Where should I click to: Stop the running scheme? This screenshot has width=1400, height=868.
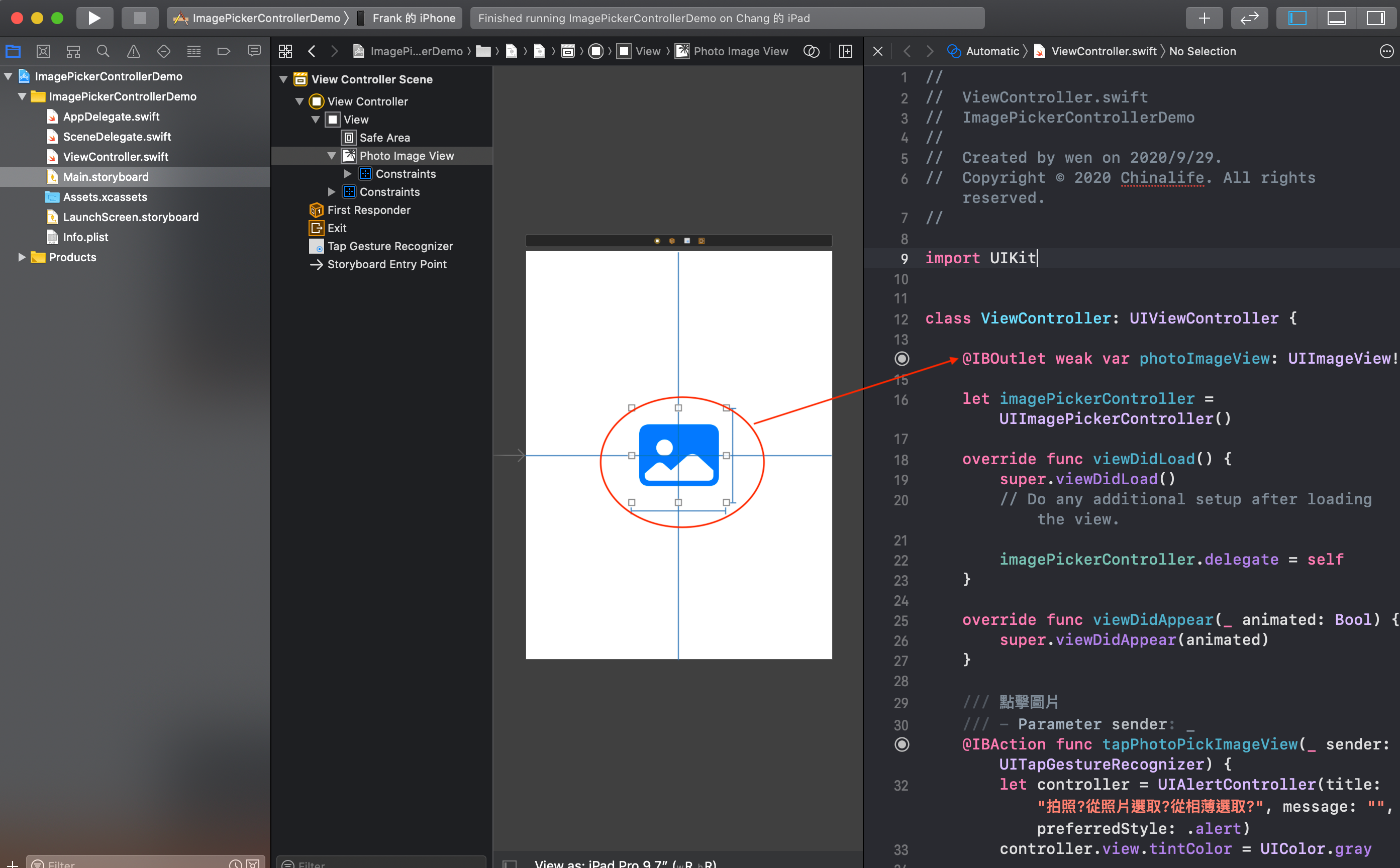pos(140,18)
